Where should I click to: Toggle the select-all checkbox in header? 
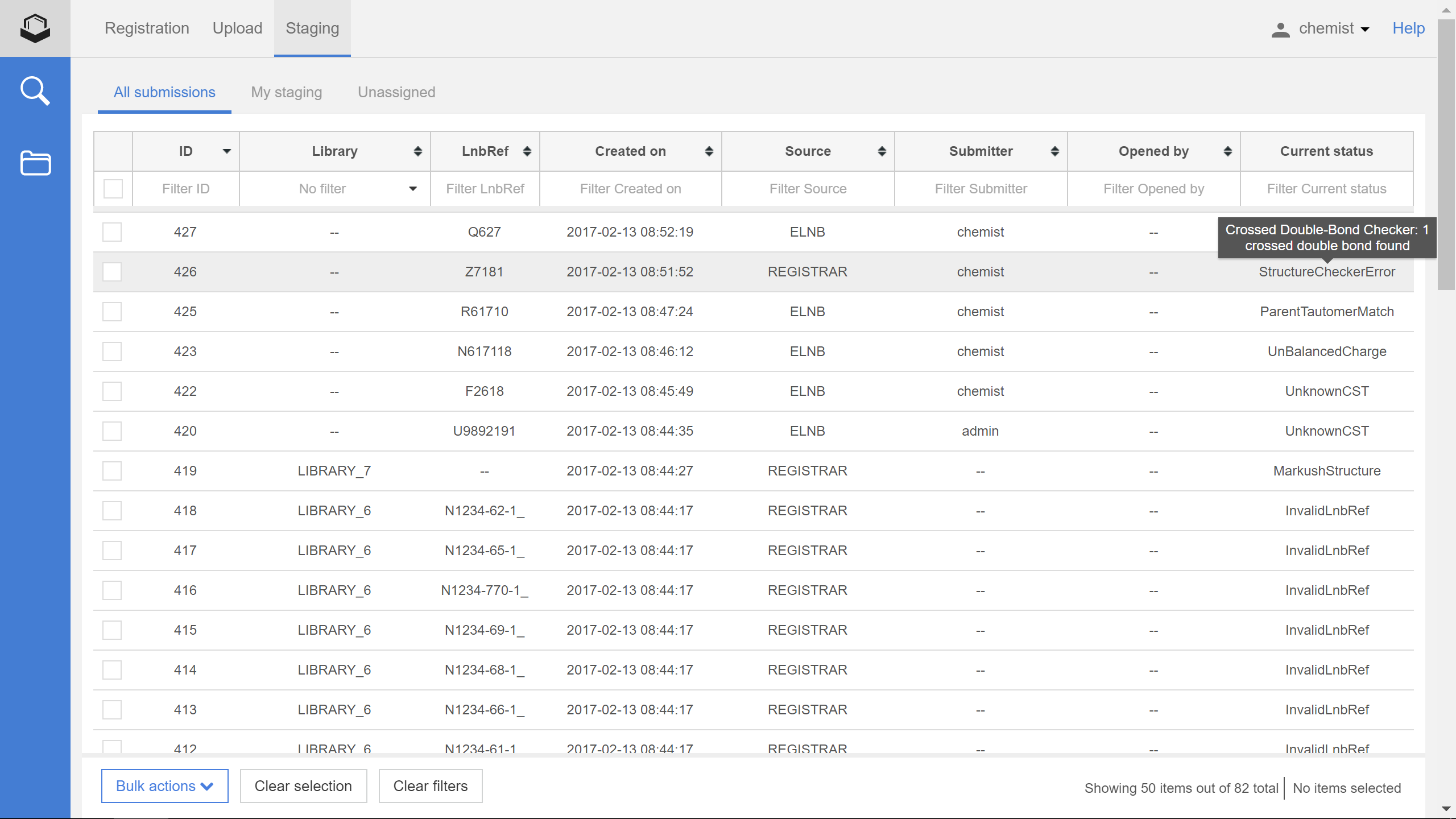[113, 189]
